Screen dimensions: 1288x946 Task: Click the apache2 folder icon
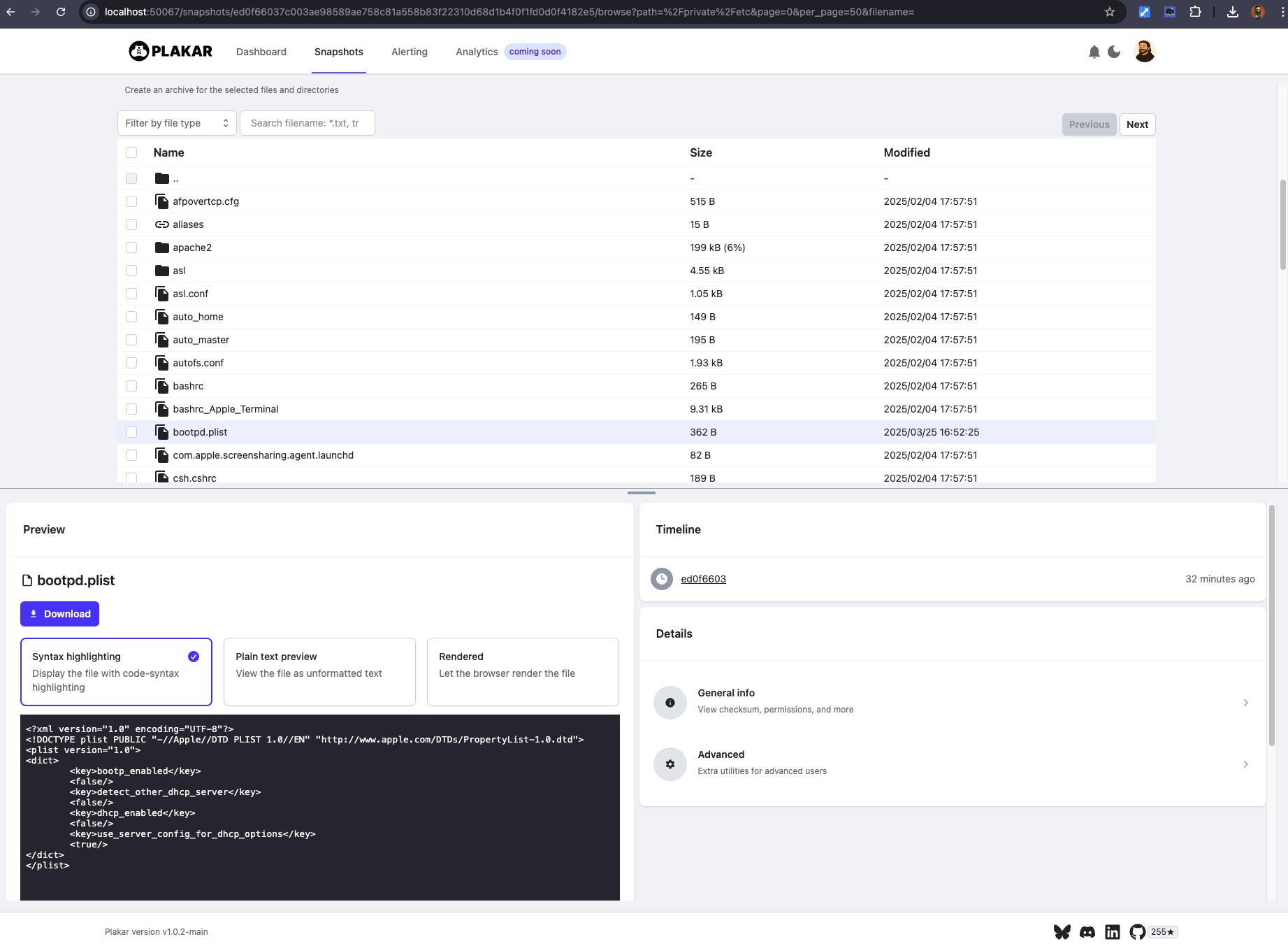(162, 248)
